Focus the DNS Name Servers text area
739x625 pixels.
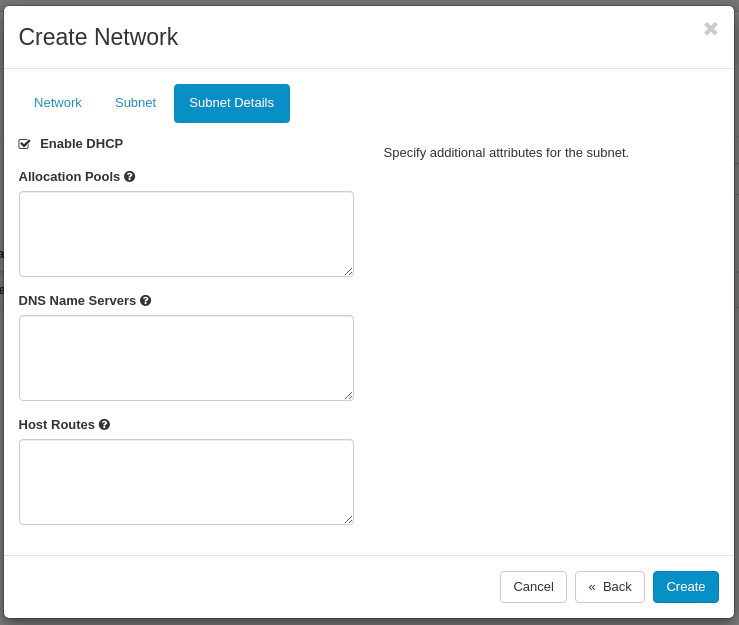186,358
